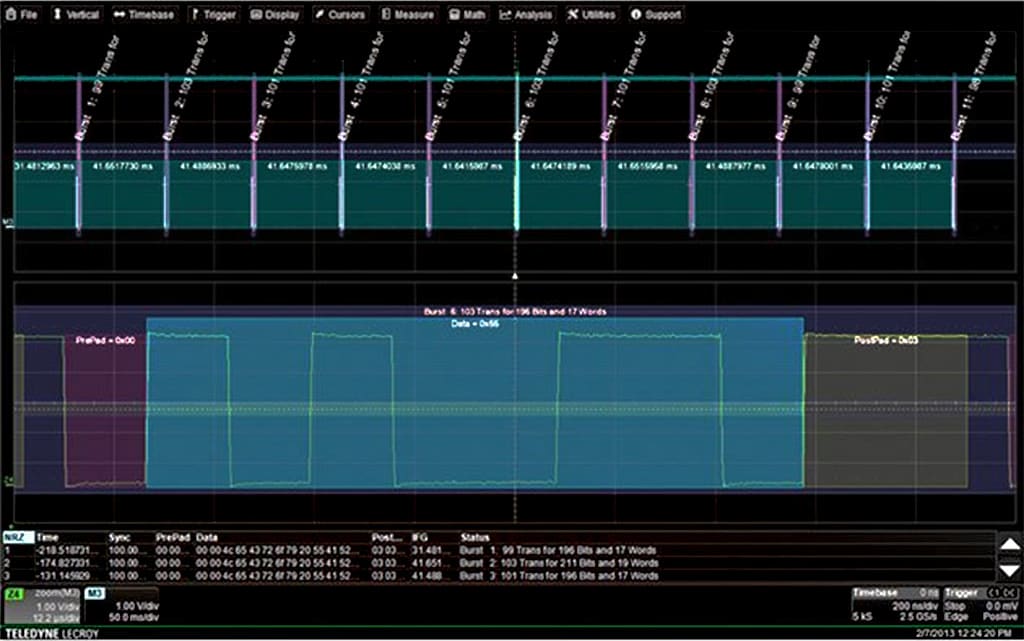Open the Timebase menu
The width and height of the screenshot is (1024, 641).
144,14
